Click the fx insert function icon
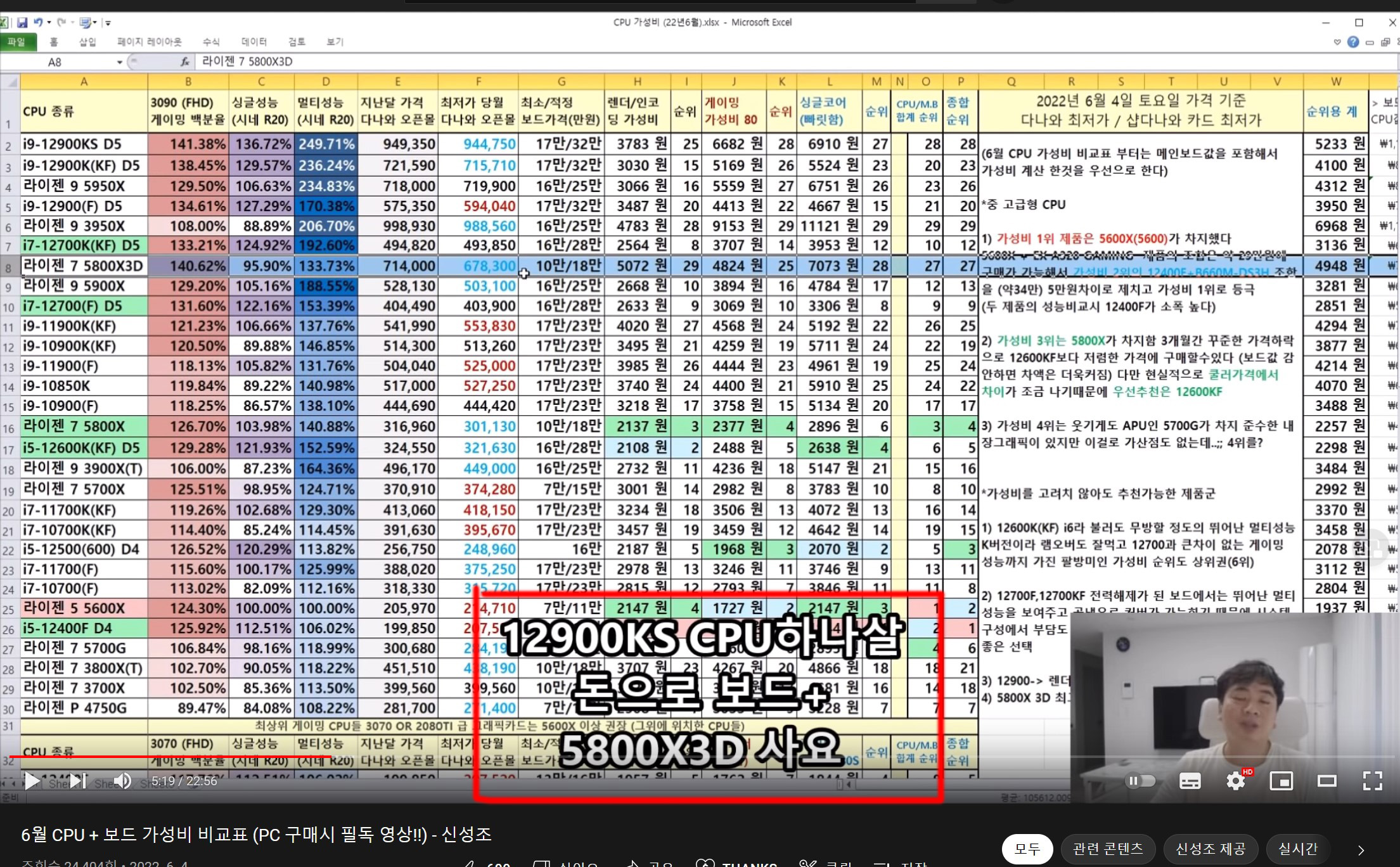 [x=184, y=62]
